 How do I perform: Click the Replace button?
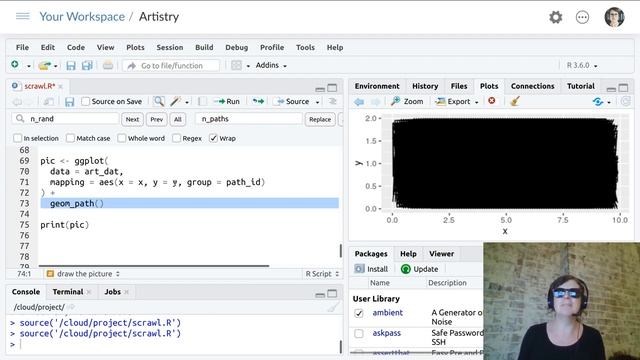tap(320, 119)
